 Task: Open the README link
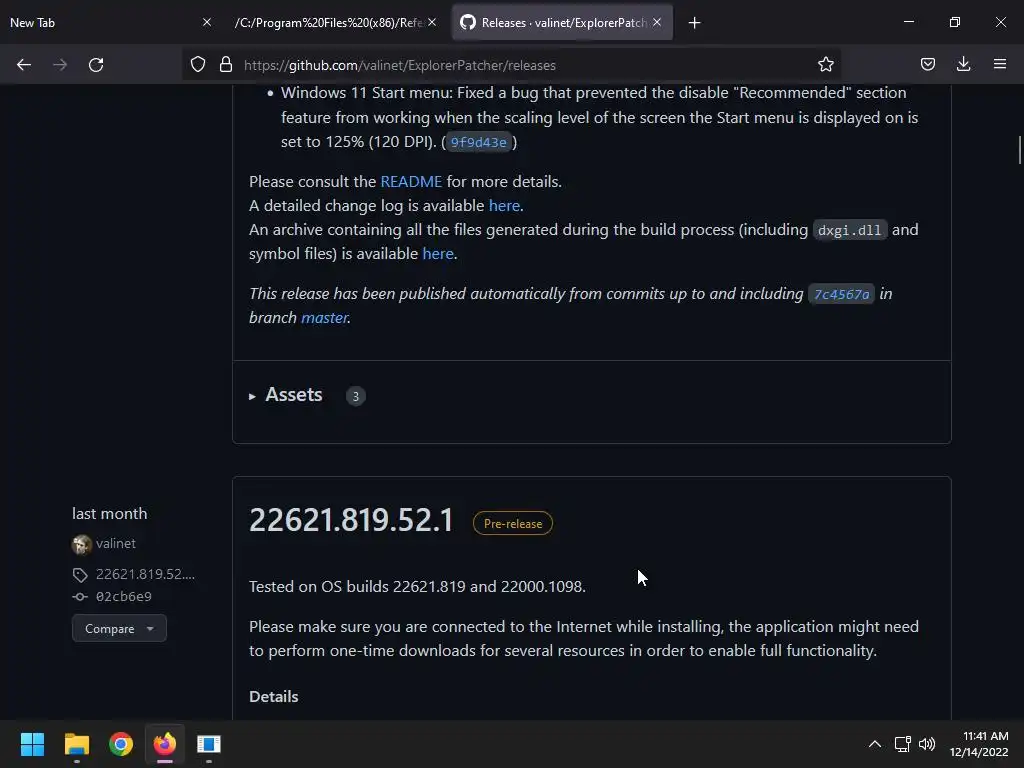coord(411,182)
